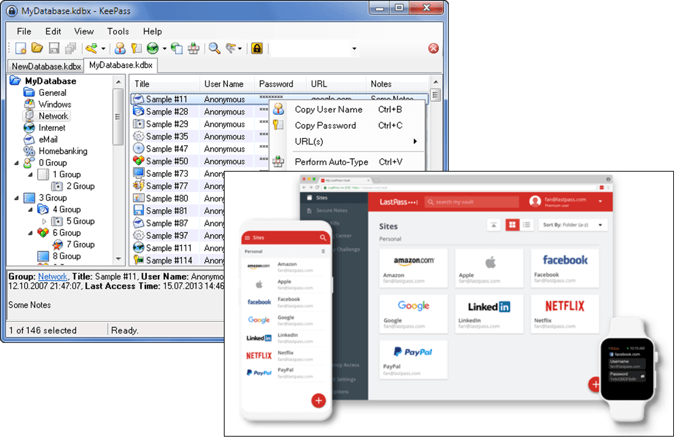
Task: Sort entries by the Title column header
Action: pos(165,84)
